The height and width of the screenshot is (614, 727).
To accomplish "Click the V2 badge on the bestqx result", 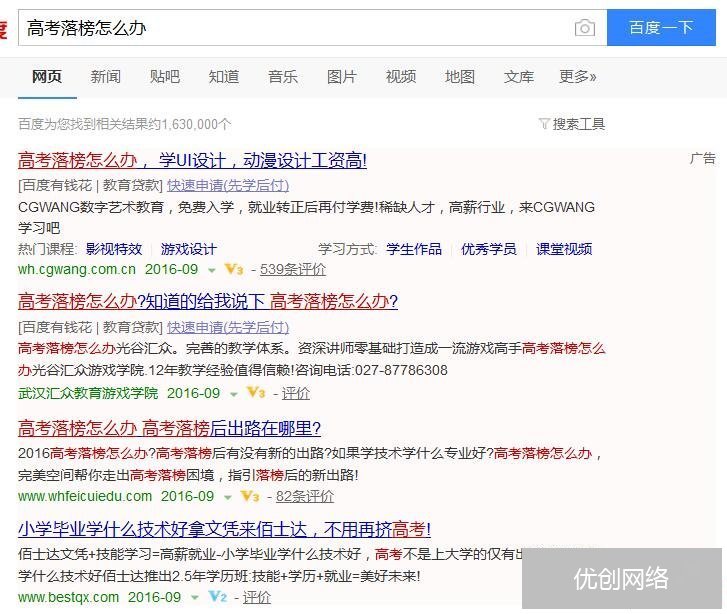I will click(x=217, y=596).
